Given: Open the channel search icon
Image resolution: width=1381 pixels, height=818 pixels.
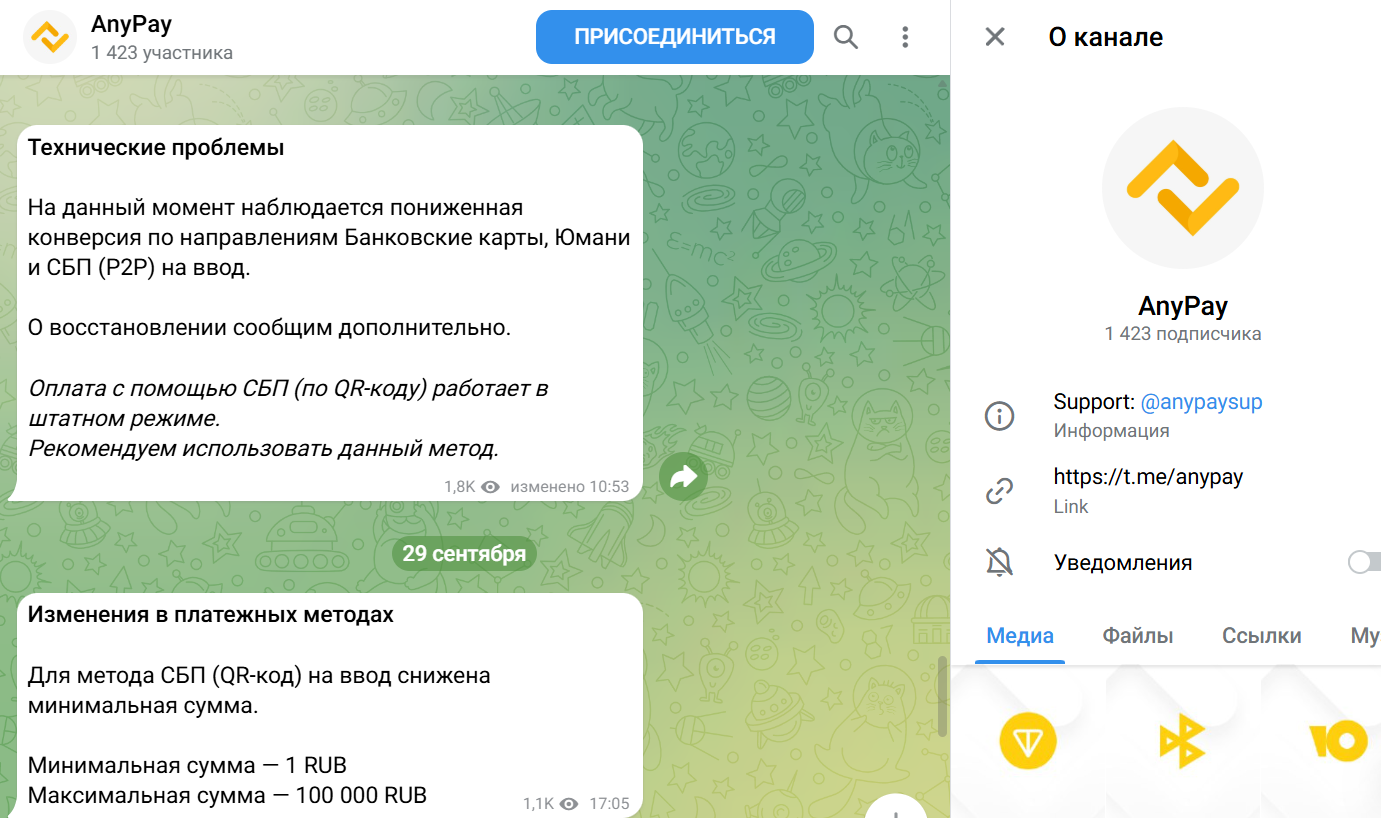Looking at the screenshot, I should (x=845, y=36).
